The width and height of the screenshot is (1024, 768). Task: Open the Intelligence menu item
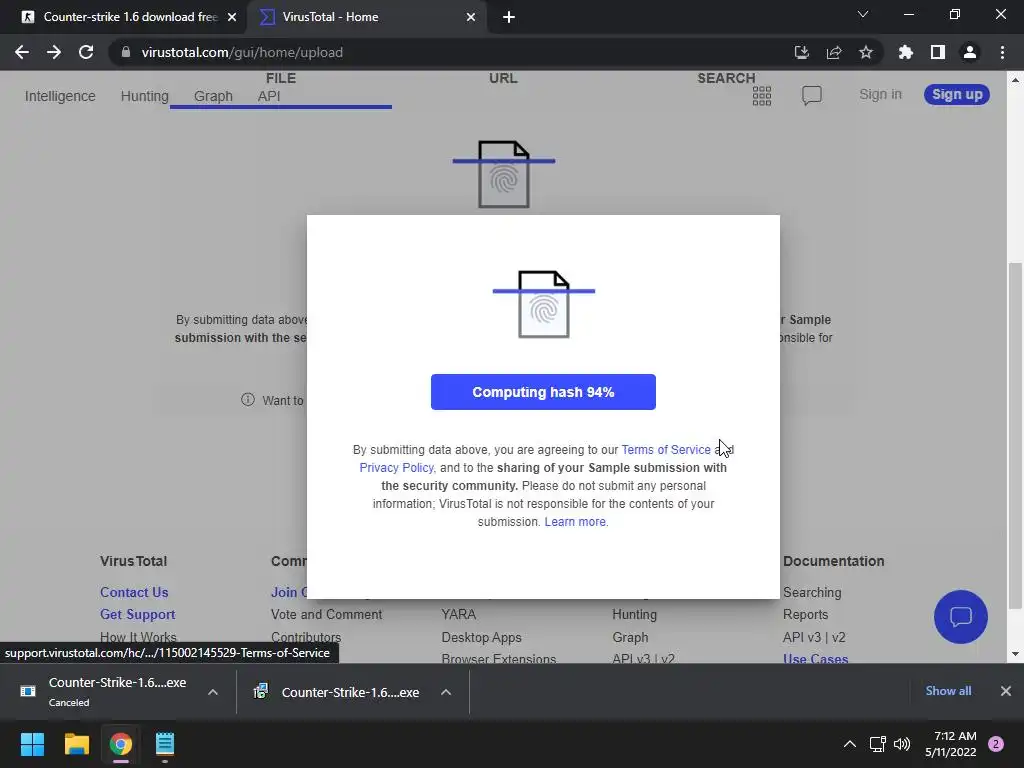coord(60,96)
